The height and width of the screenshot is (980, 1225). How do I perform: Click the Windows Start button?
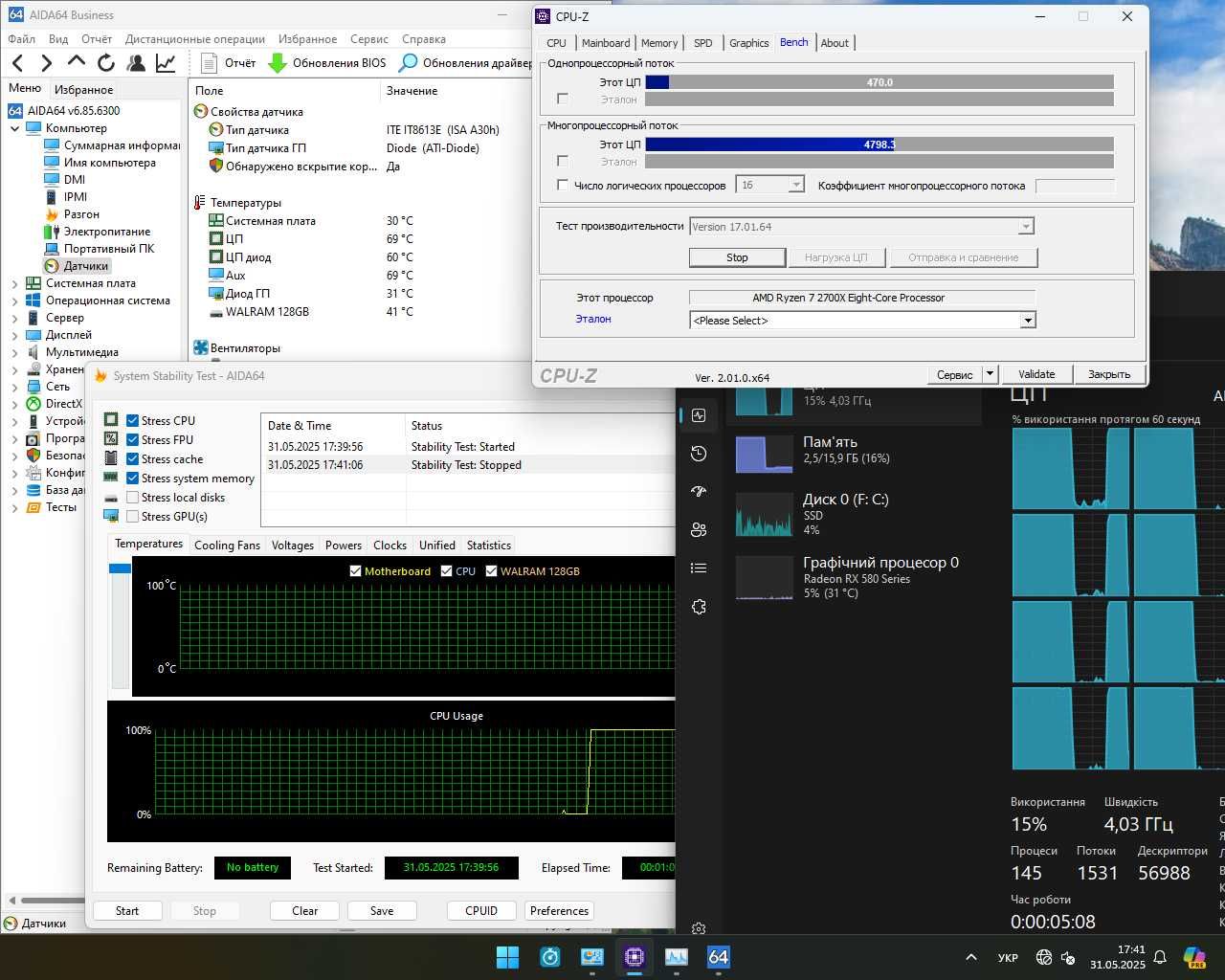[x=507, y=957]
